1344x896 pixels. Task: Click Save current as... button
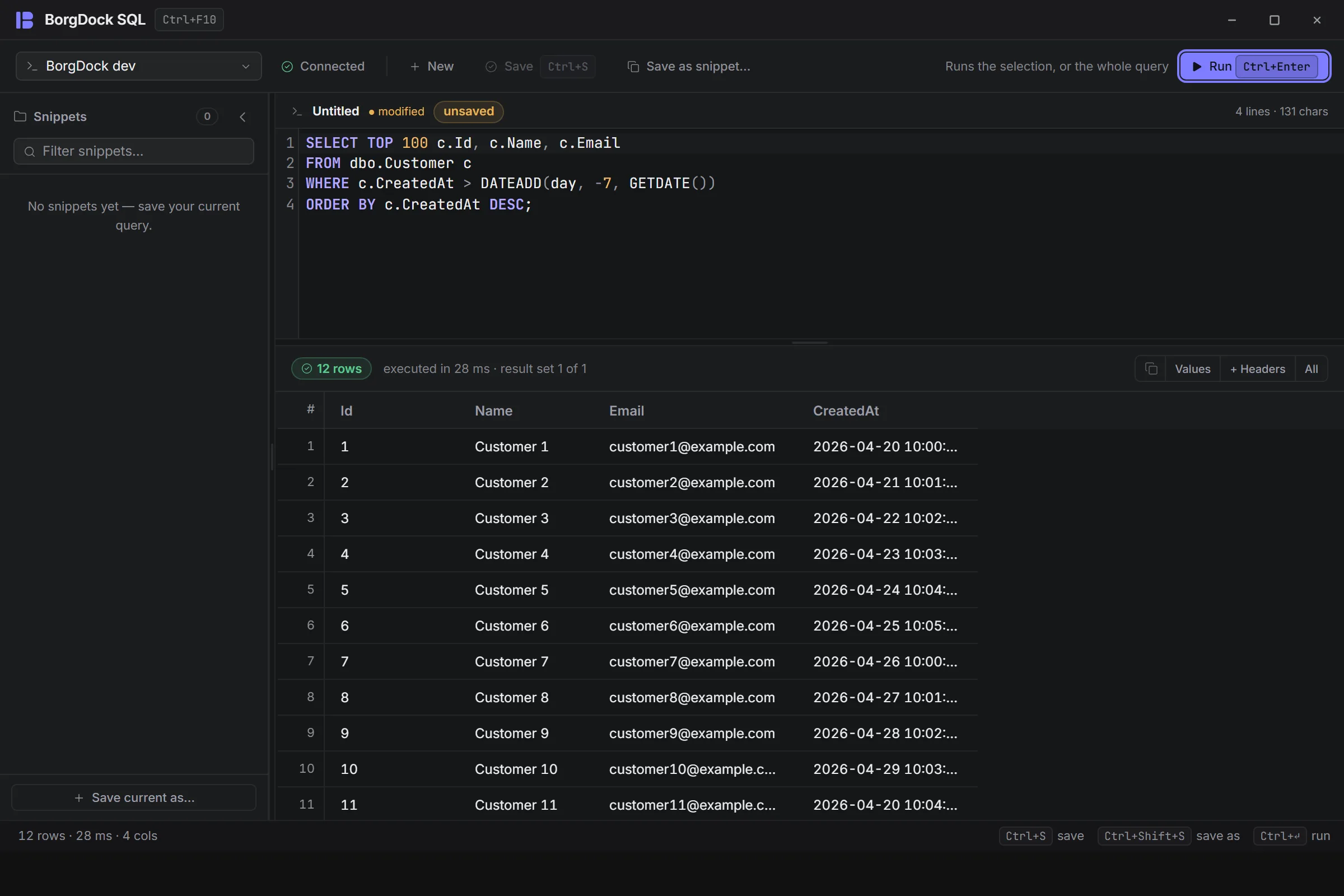point(134,797)
